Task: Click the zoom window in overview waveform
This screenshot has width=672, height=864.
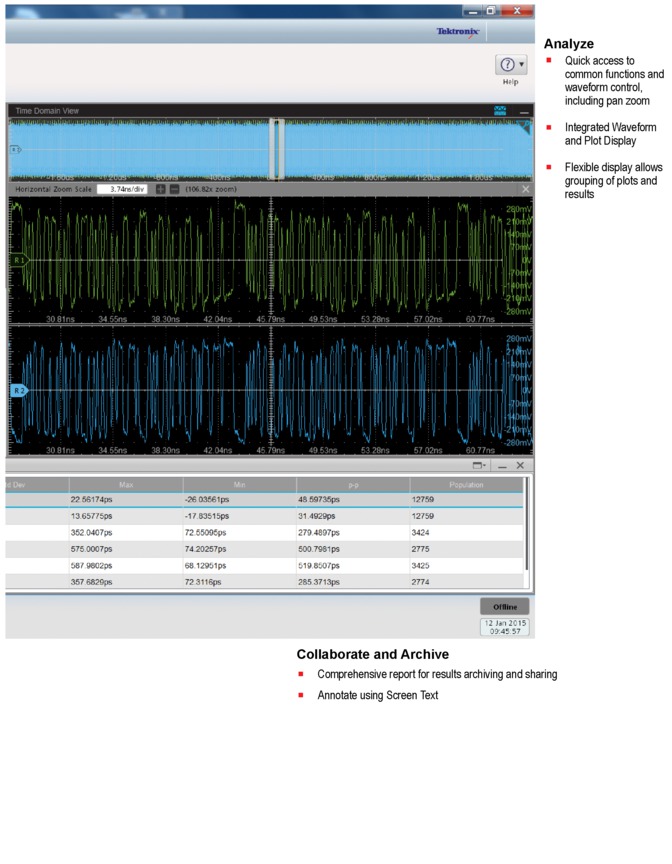Action: coord(278,148)
